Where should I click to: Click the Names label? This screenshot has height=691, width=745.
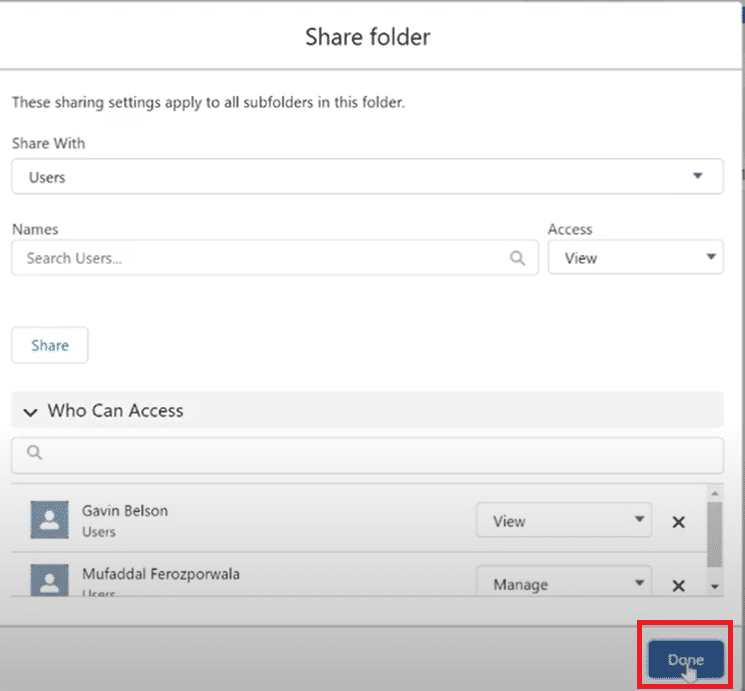pyautogui.click(x=35, y=229)
